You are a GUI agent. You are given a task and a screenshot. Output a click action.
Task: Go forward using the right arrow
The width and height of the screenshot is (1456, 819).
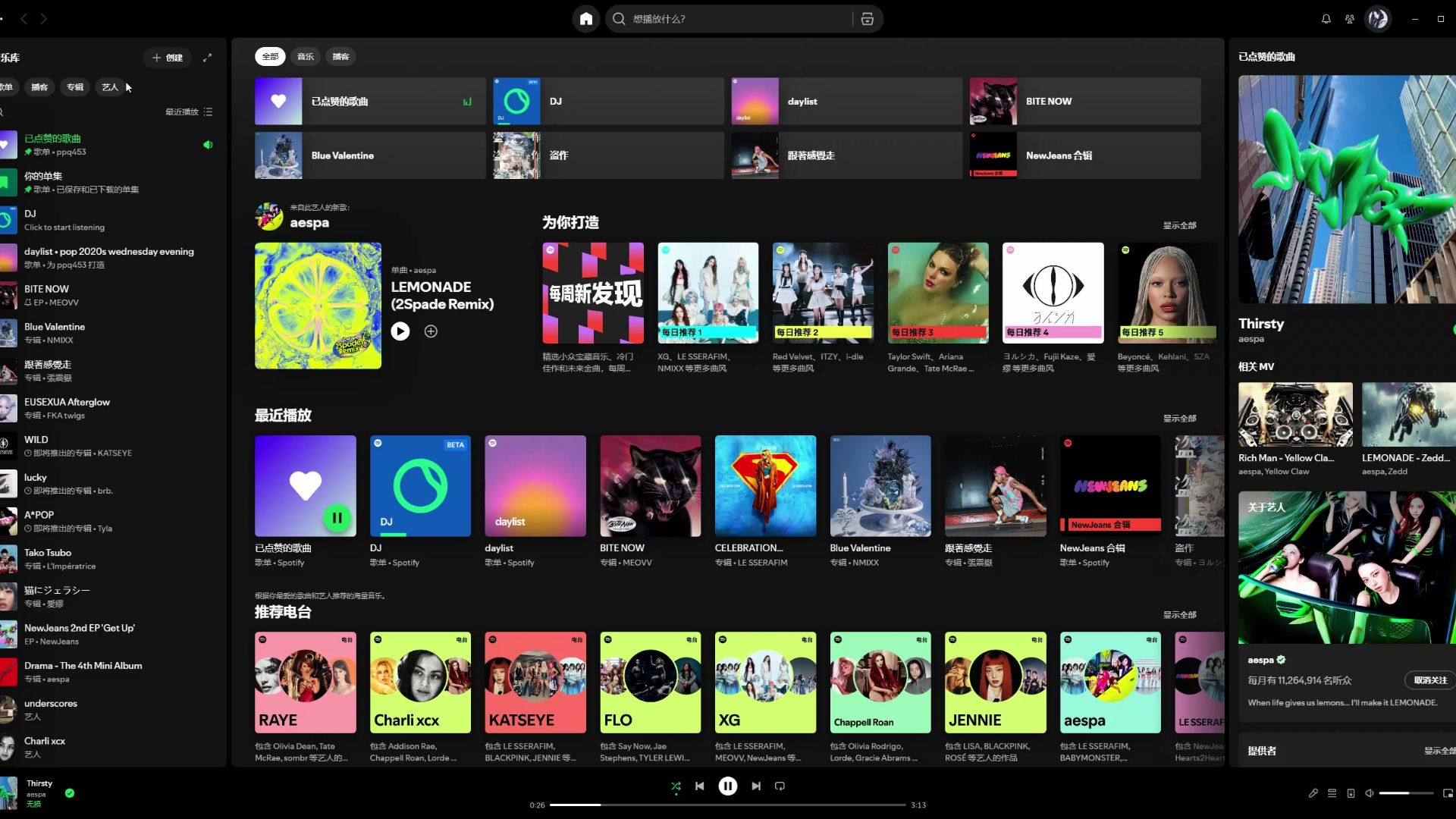[43, 19]
